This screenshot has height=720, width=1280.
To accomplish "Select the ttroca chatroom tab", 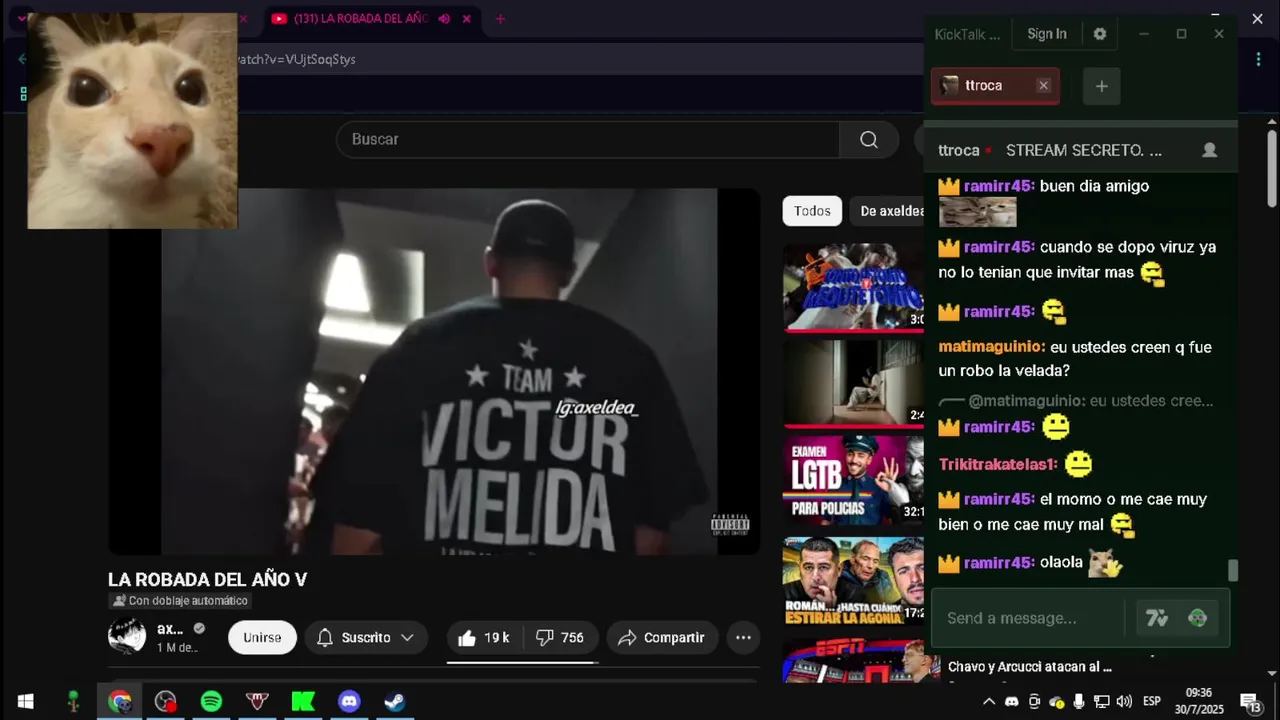I will (x=984, y=86).
